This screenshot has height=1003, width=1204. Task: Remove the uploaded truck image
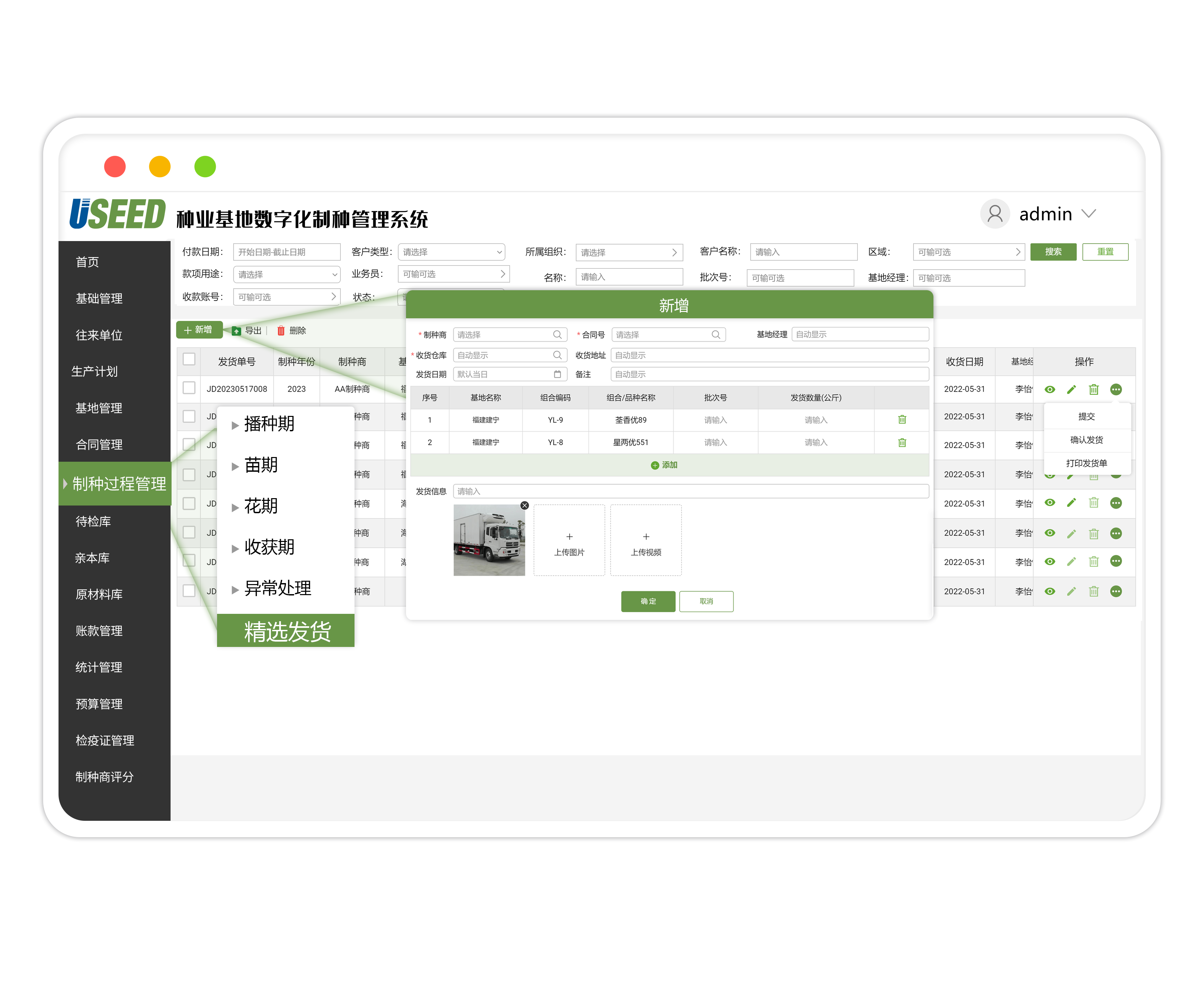tap(524, 506)
